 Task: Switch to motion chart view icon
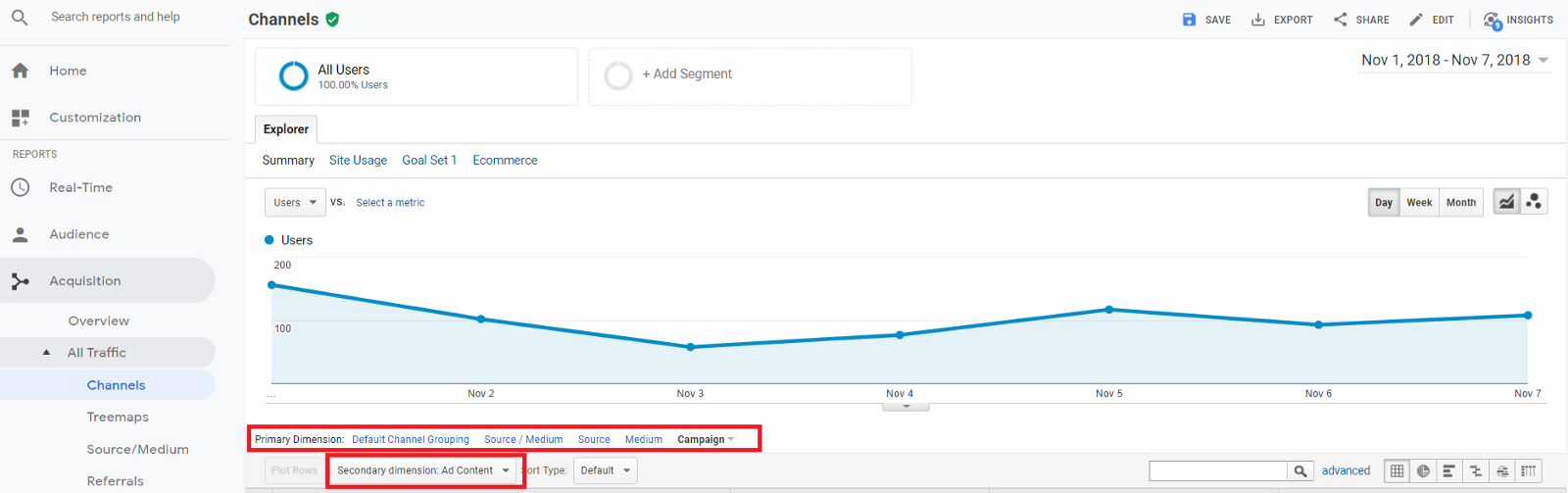pos(1534,202)
